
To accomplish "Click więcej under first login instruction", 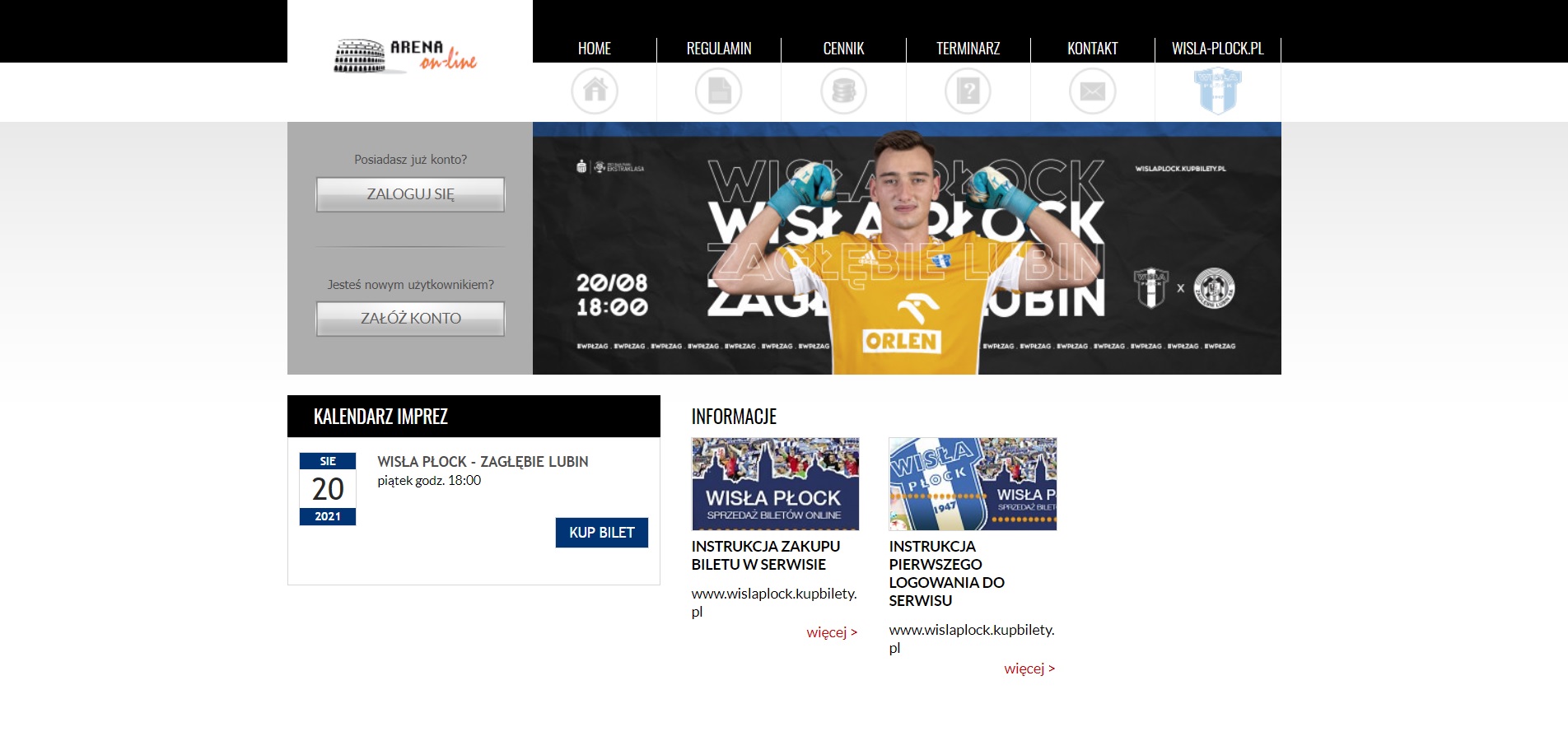I will [x=1029, y=669].
